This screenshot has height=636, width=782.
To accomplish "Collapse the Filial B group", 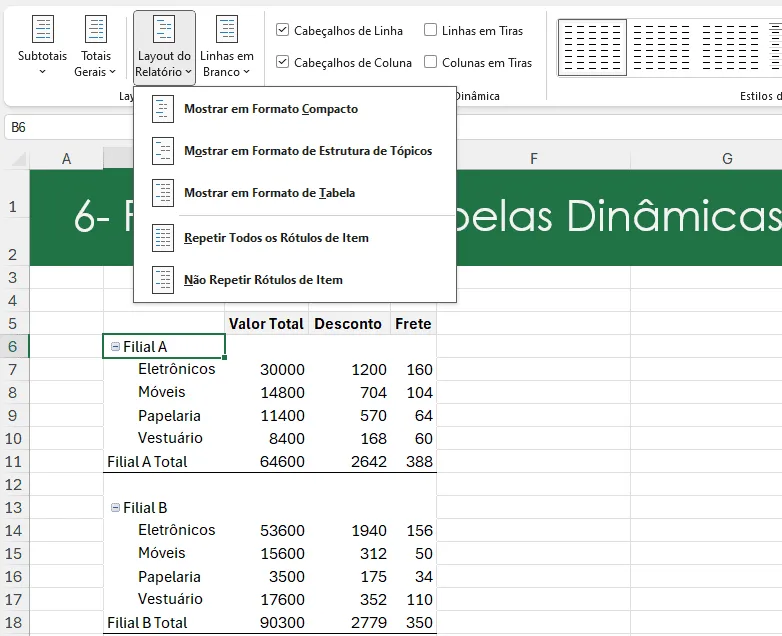I will pos(115,507).
